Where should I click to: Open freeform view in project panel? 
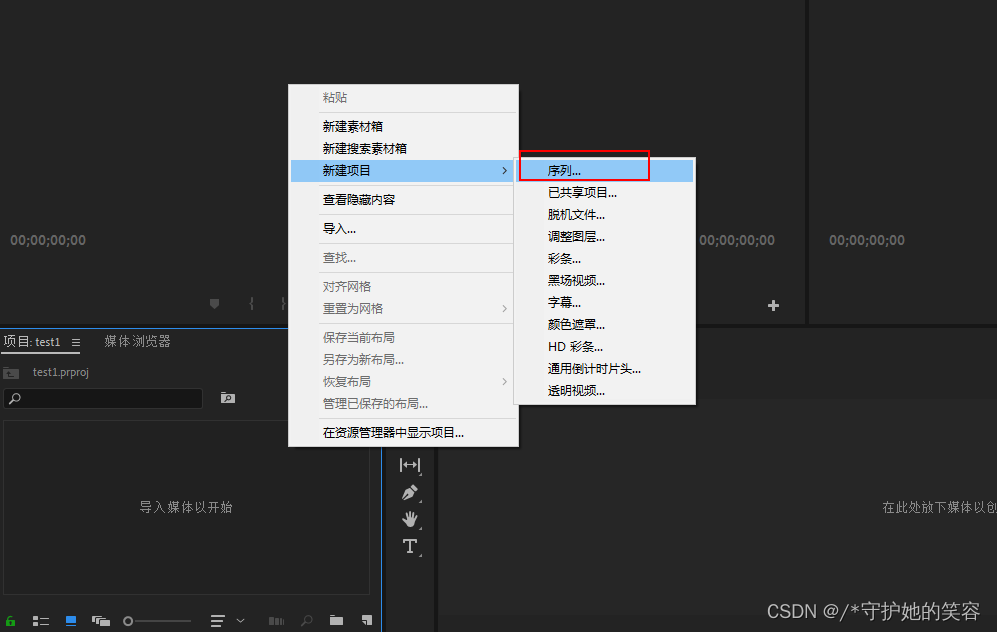tap(101, 621)
